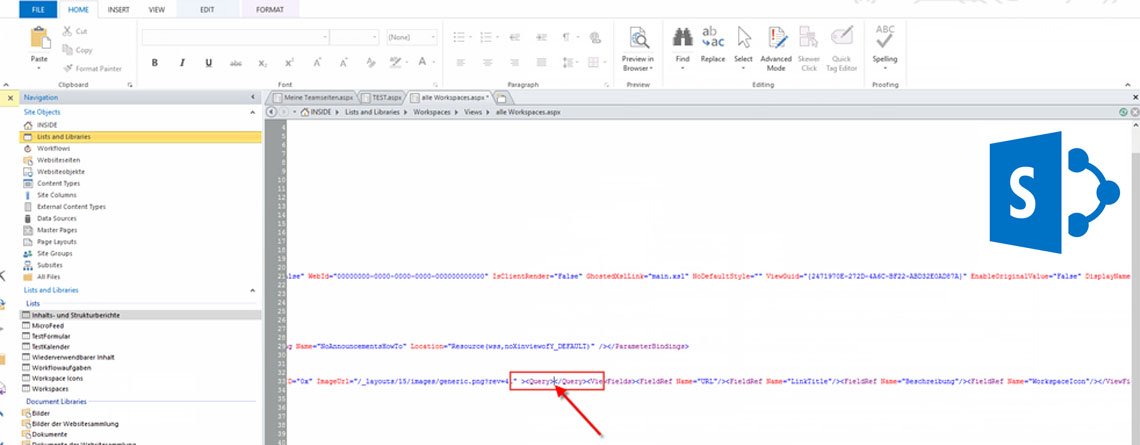Image resolution: width=1140 pixels, height=445 pixels.
Task: Toggle Strikethrough formatting
Action: tap(236, 63)
